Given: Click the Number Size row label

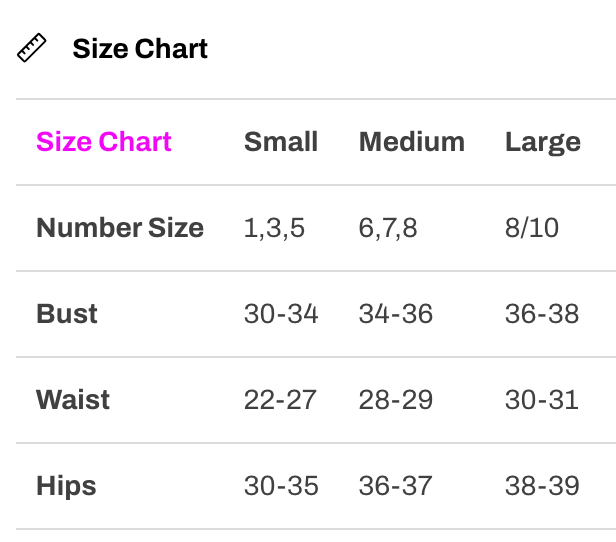Looking at the screenshot, I should click(120, 228).
